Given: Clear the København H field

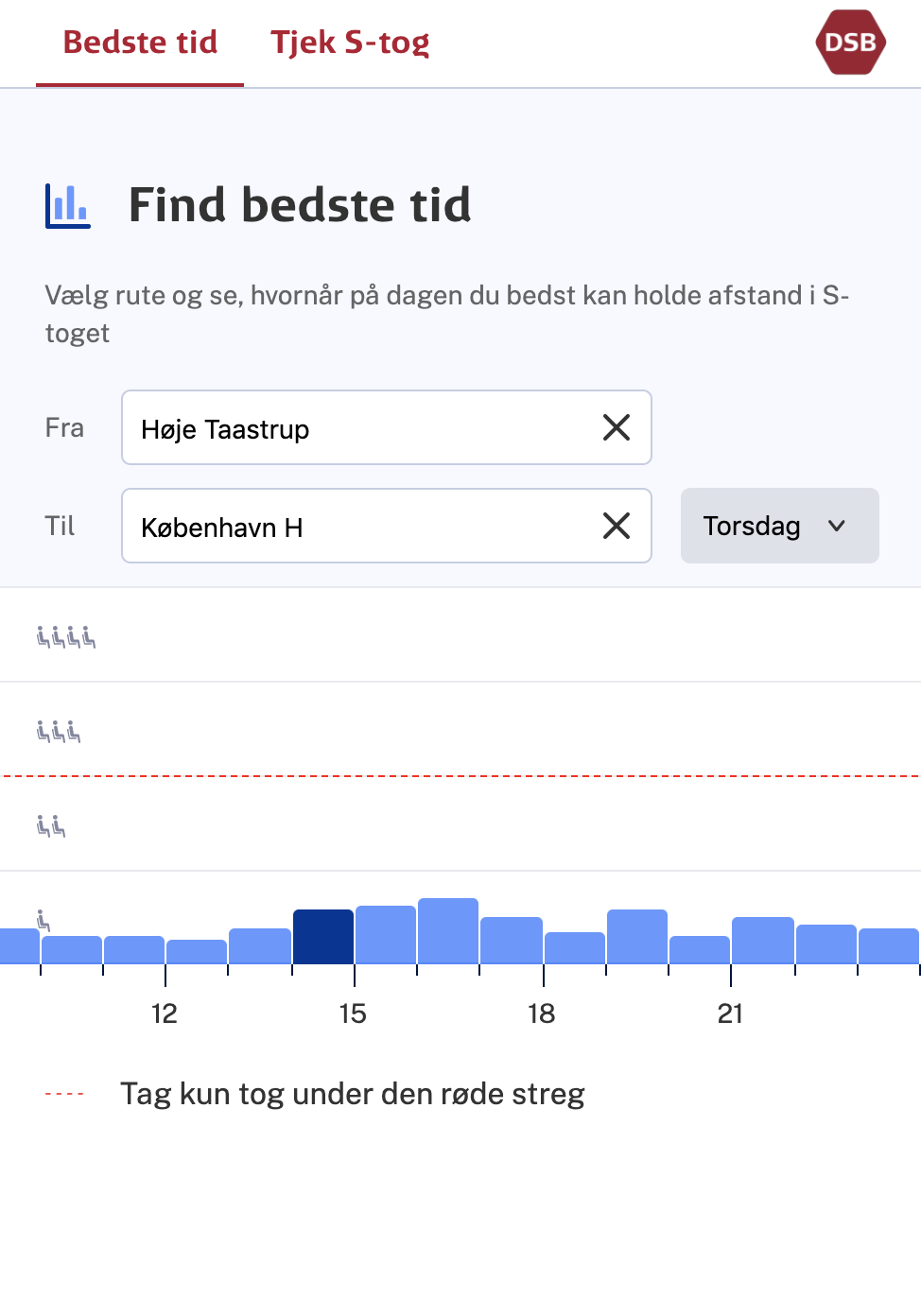Looking at the screenshot, I should coord(617,526).
